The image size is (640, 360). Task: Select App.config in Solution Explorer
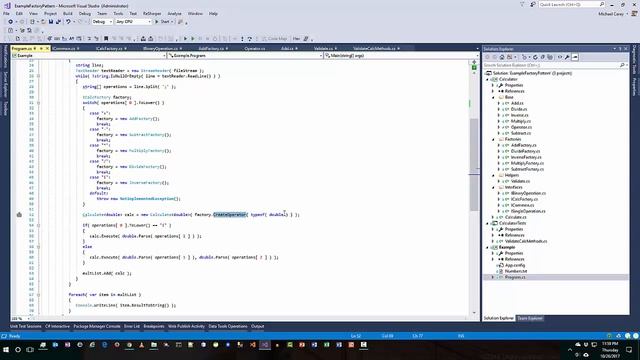tap(515, 265)
